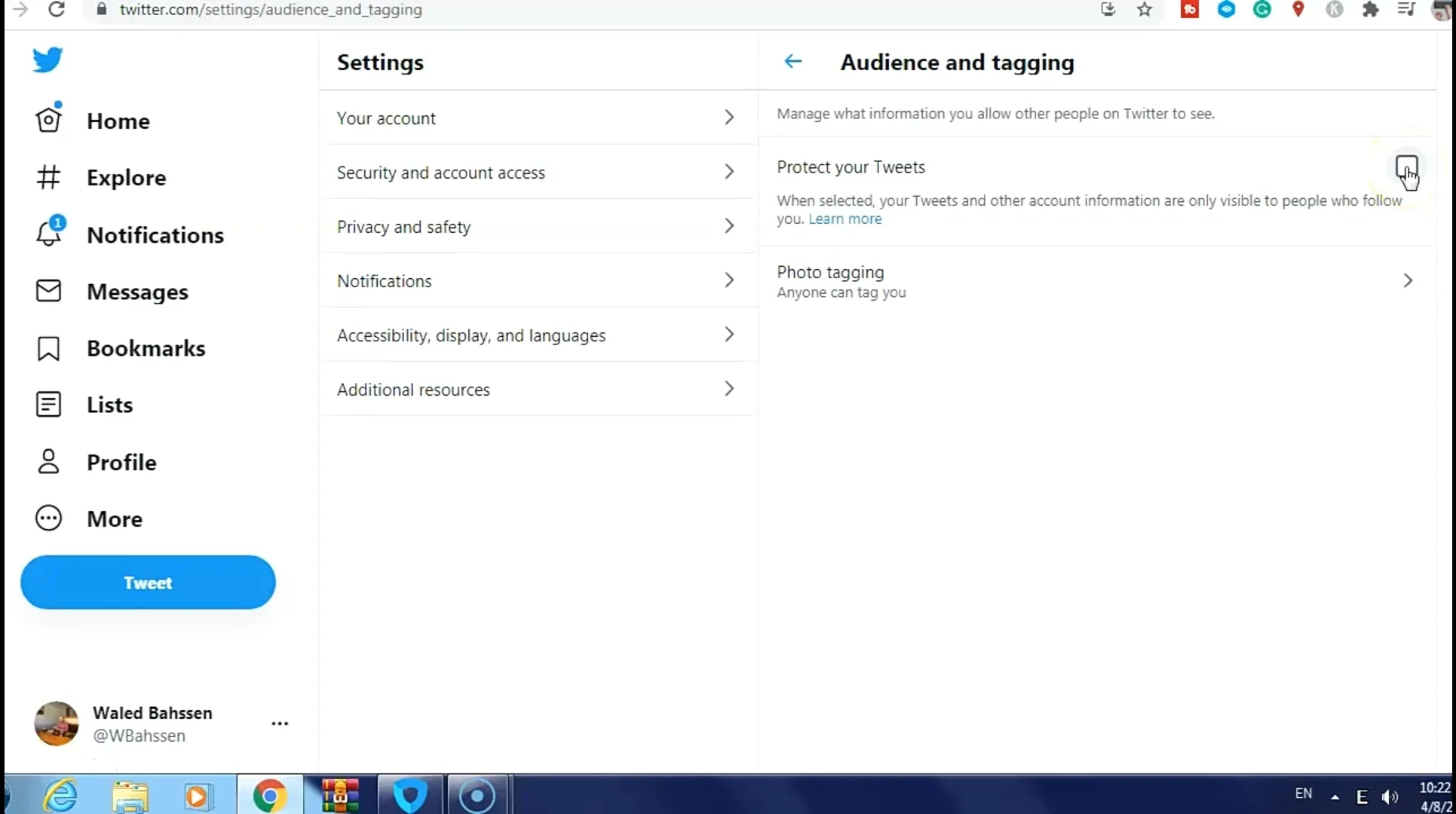
Task: Click the Notifications bell icon
Action: (x=47, y=235)
